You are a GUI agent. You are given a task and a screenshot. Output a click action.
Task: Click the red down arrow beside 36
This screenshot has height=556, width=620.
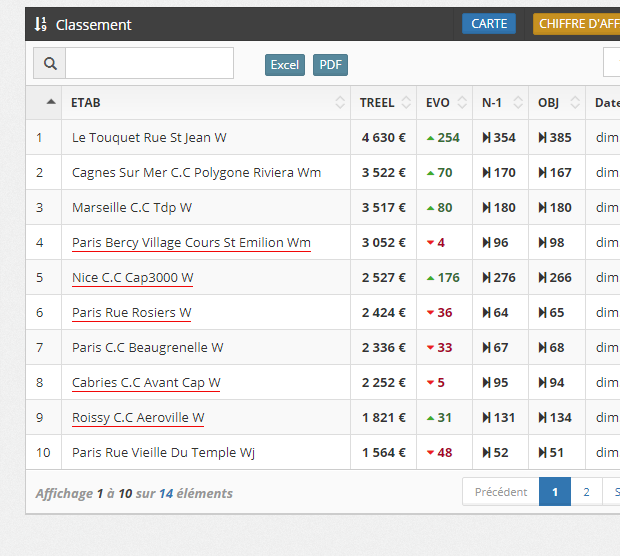click(x=431, y=313)
